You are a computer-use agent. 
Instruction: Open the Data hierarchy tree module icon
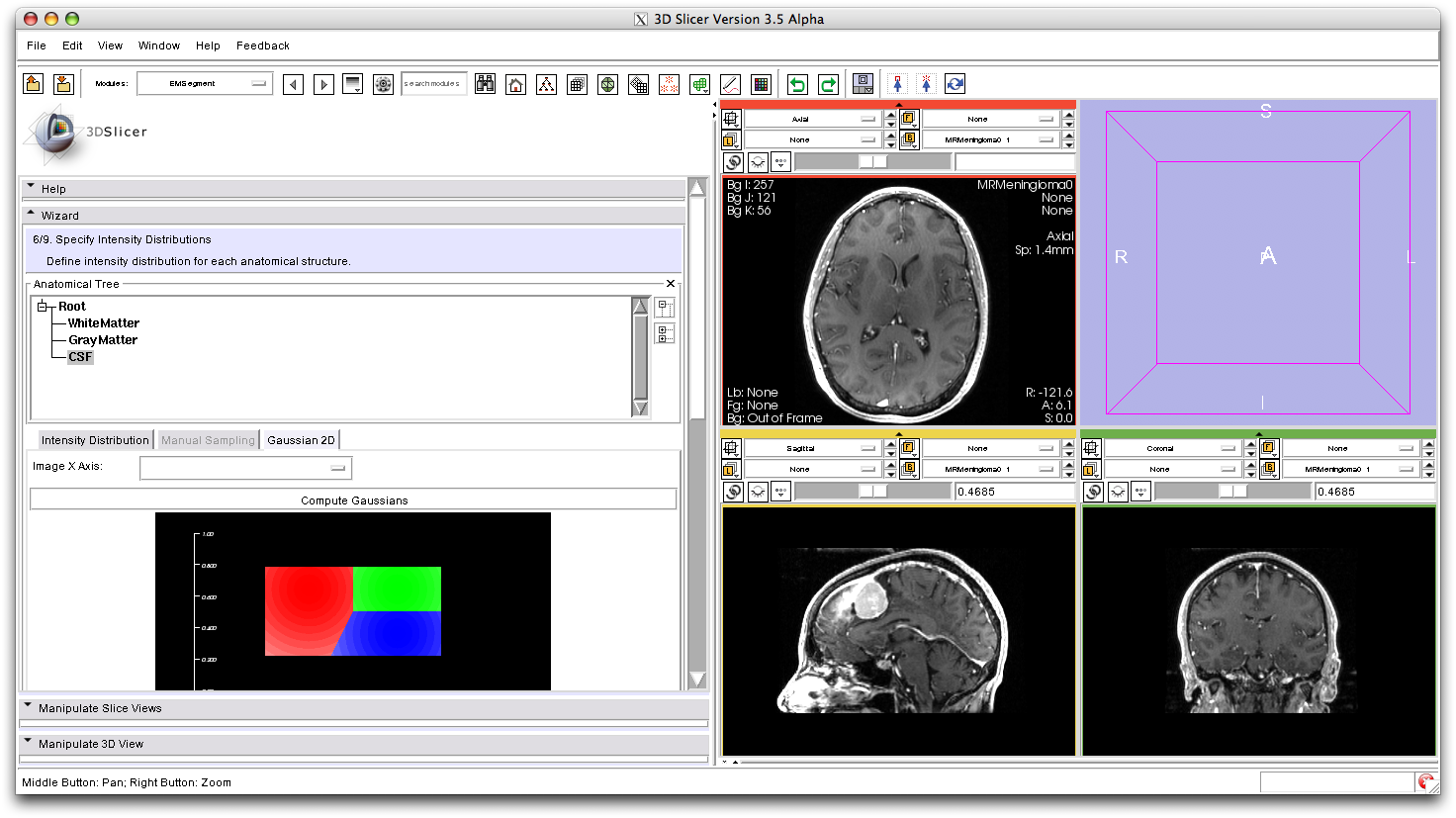point(546,84)
